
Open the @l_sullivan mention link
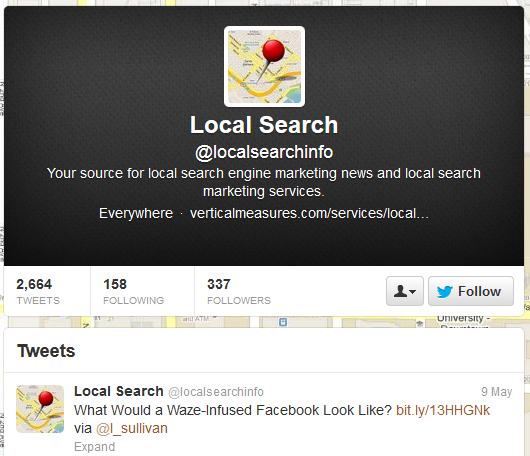(132, 429)
